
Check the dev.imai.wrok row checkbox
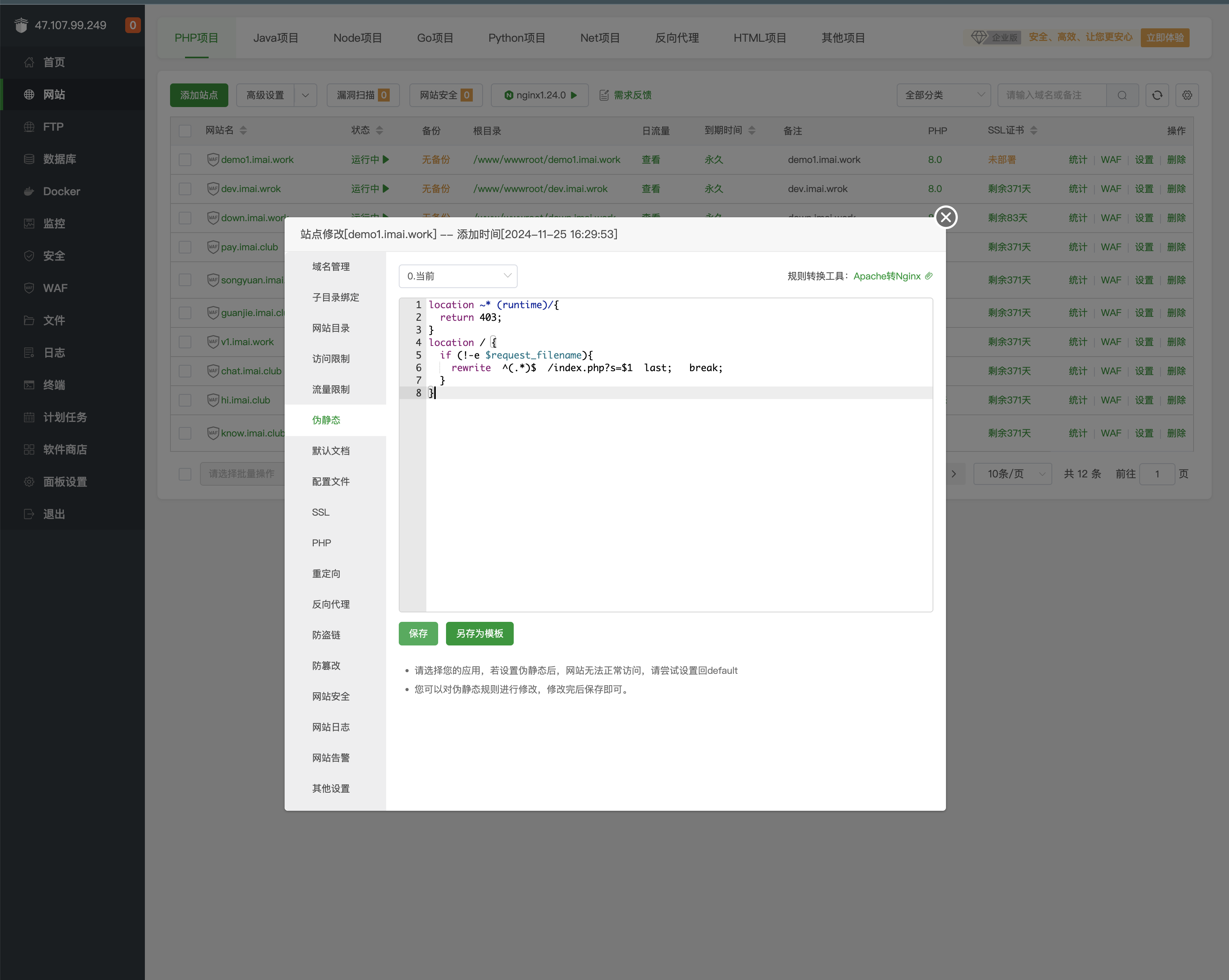click(x=185, y=189)
